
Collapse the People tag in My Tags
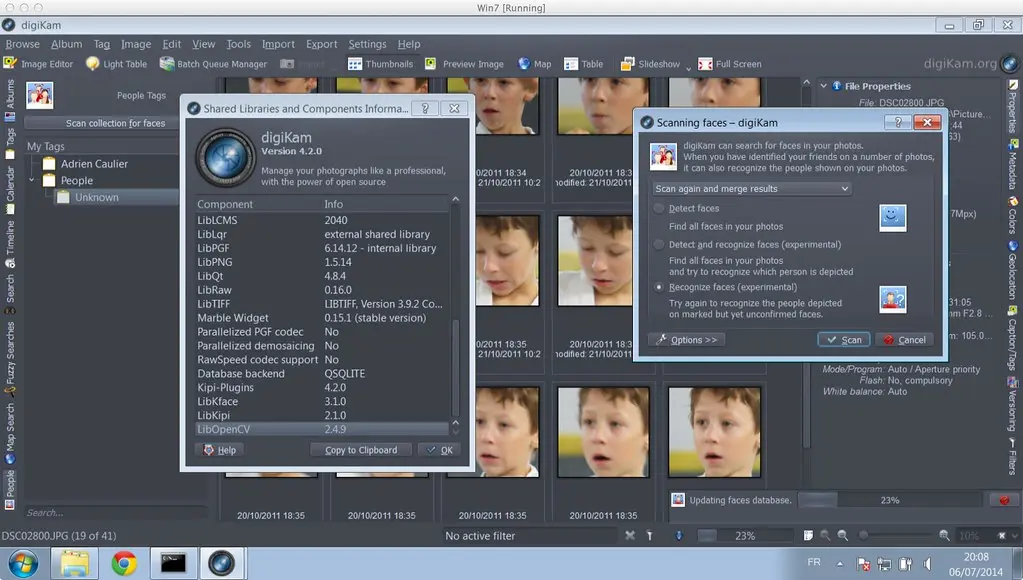31,180
